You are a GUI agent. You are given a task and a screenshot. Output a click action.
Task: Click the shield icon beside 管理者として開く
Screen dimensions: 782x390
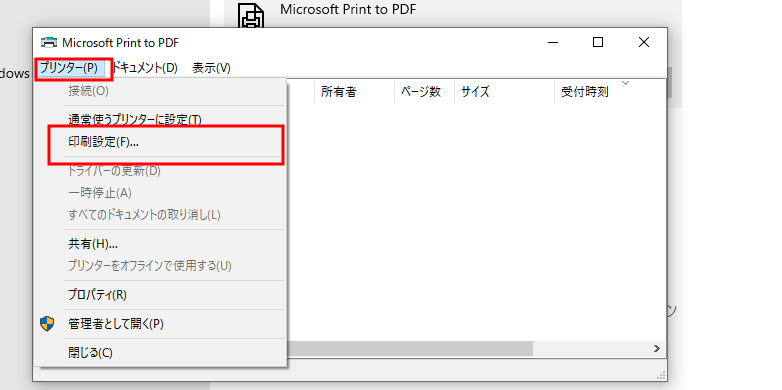(x=47, y=324)
